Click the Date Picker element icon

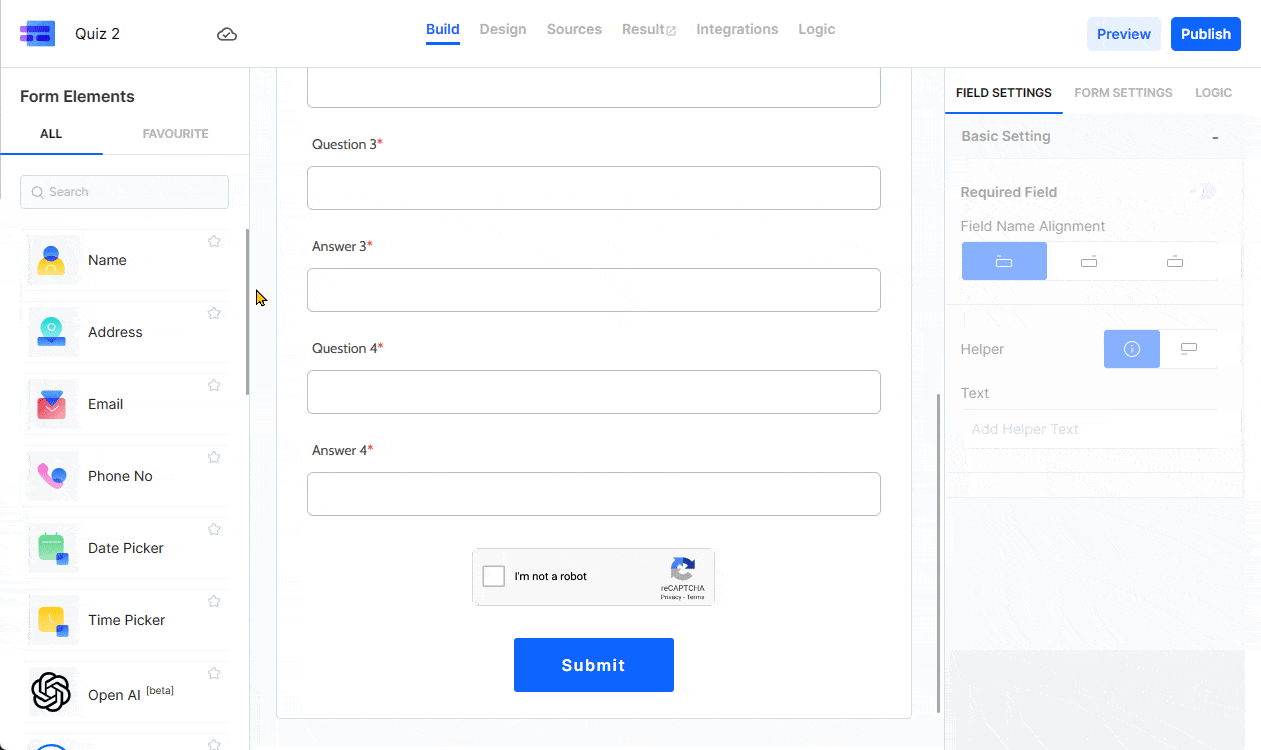point(53,547)
